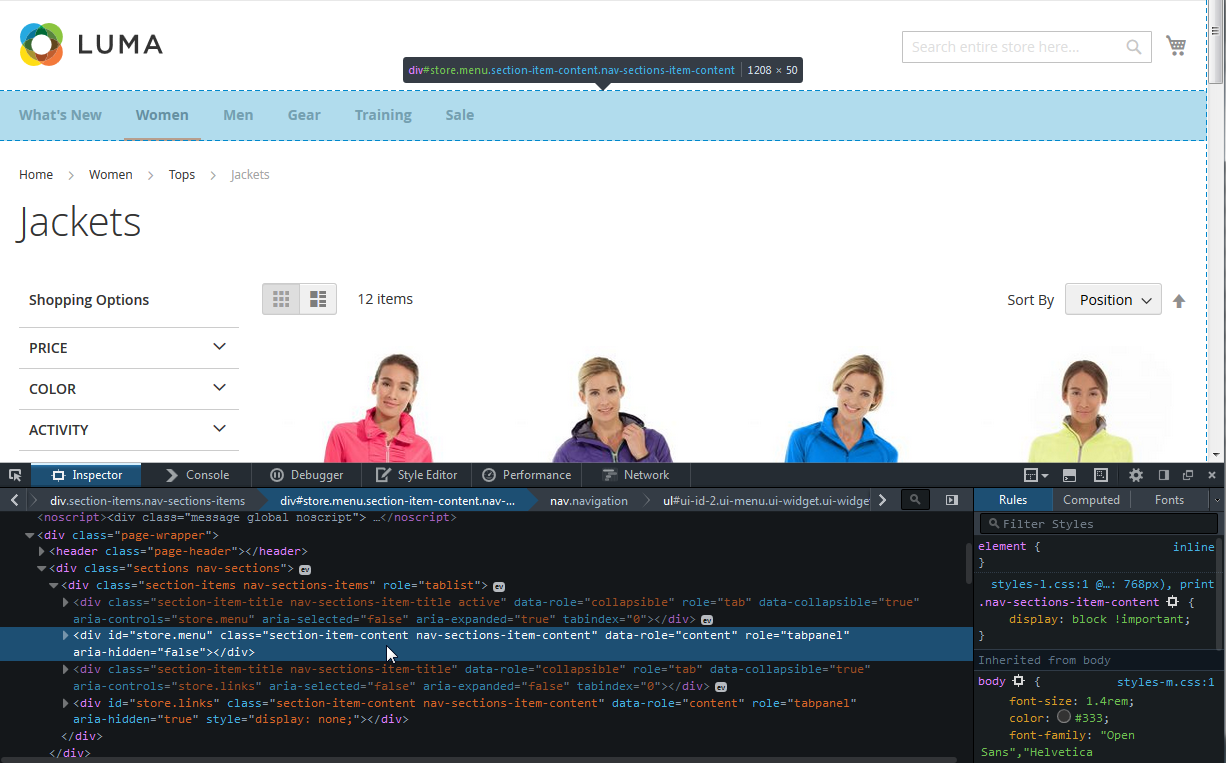
Task: Expand the PRICE filter
Action: pos(129,347)
